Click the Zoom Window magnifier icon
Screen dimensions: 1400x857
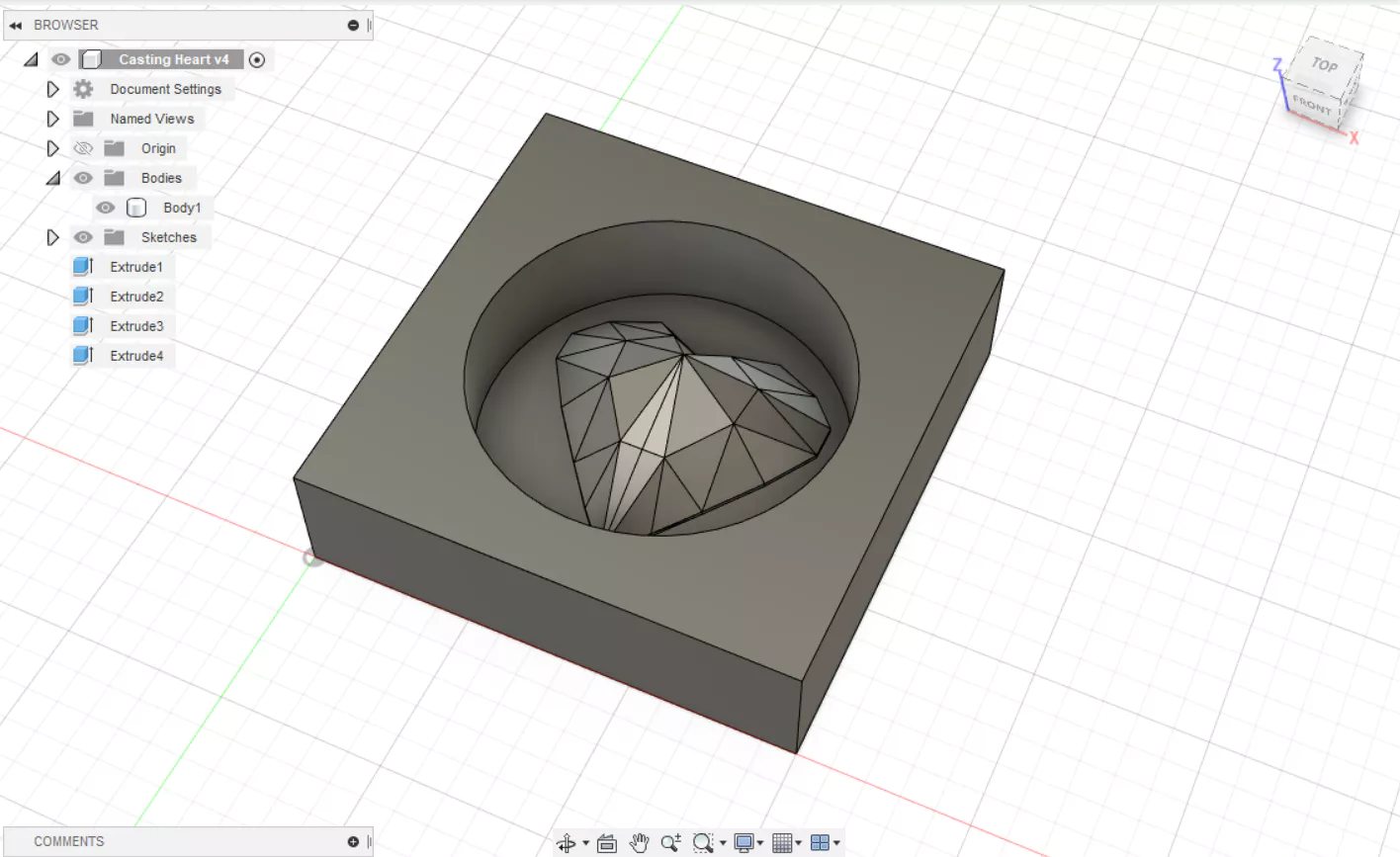pos(703,843)
